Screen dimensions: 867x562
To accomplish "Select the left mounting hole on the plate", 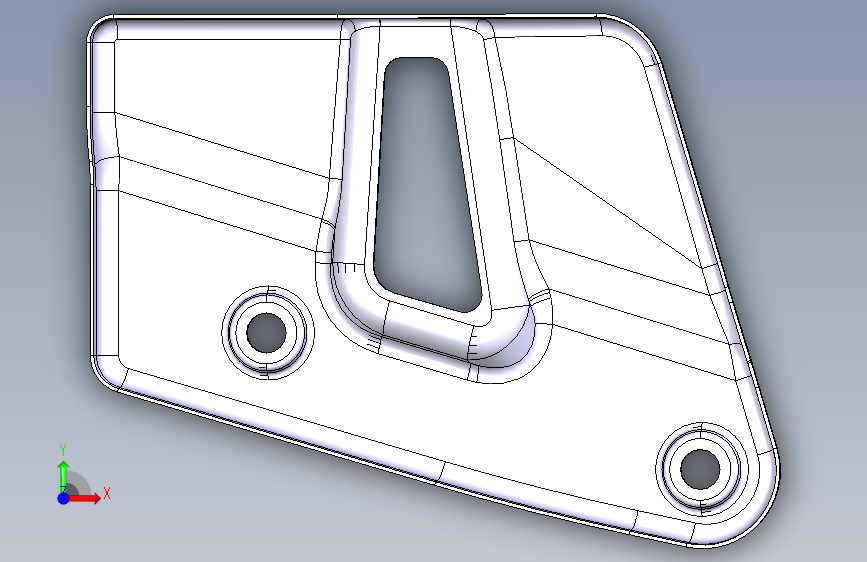I will [267, 332].
